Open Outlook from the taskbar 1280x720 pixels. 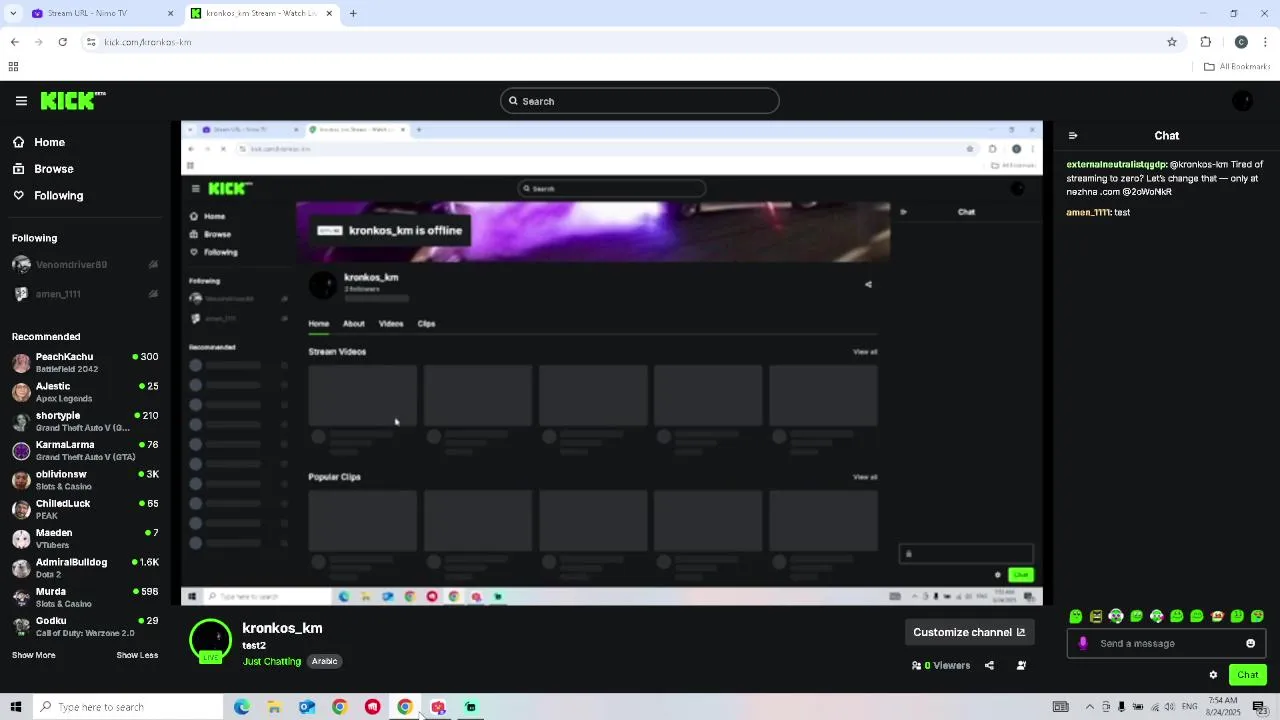307,707
